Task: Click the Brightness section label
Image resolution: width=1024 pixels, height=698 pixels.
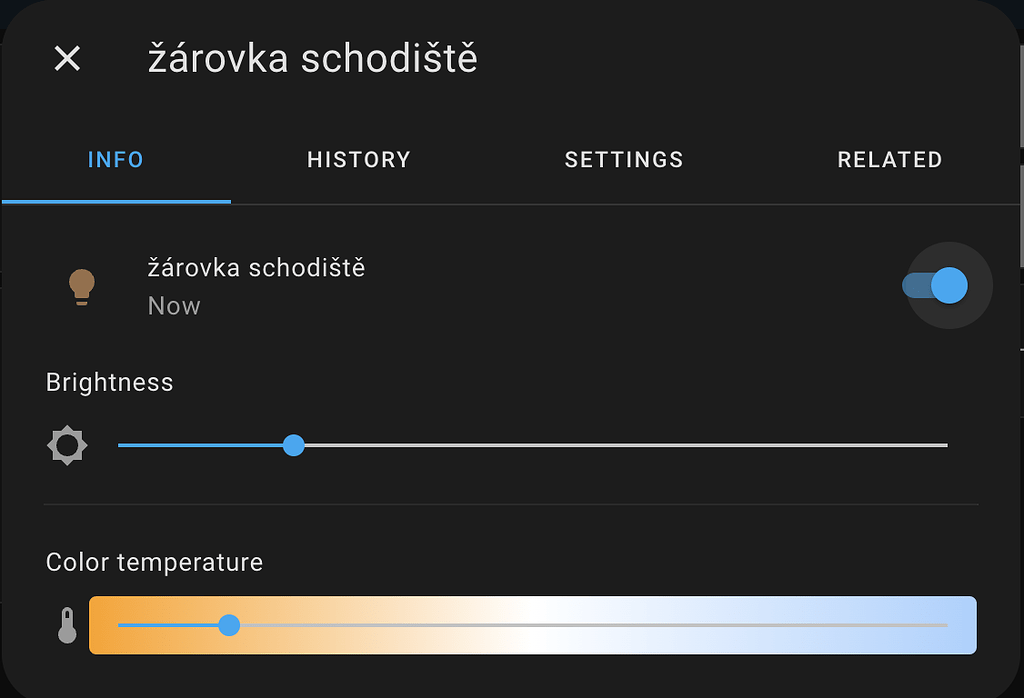Action: [109, 382]
